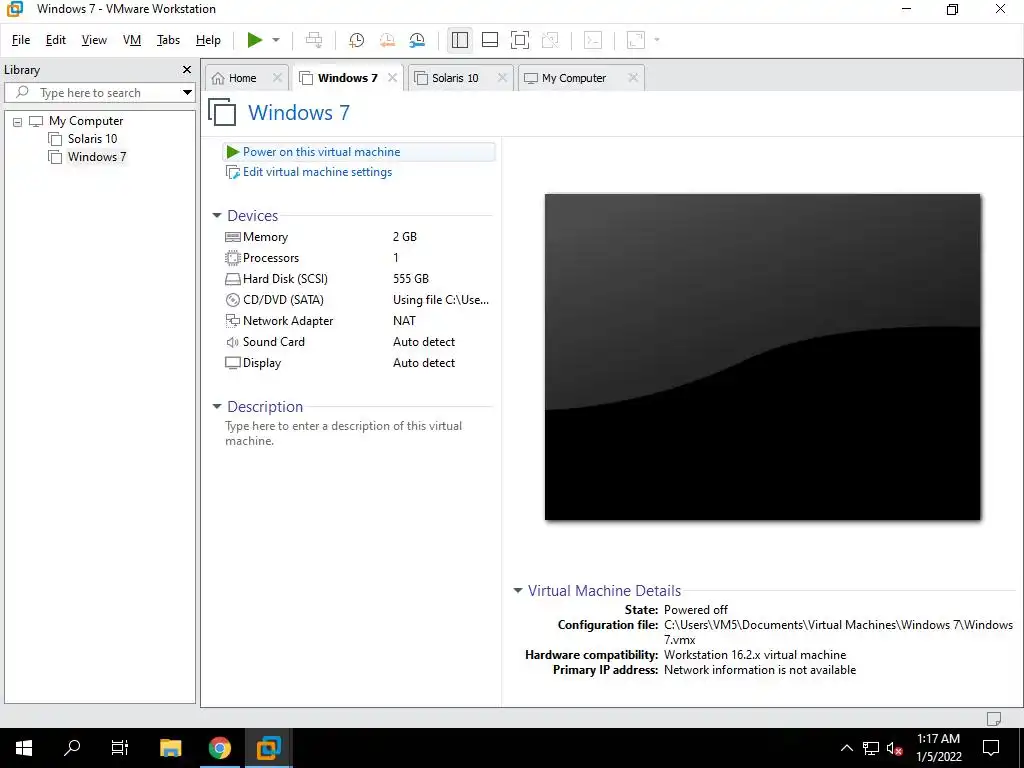Click the Processors device row
Viewport: 1024px width, 768px height.
point(358,258)
